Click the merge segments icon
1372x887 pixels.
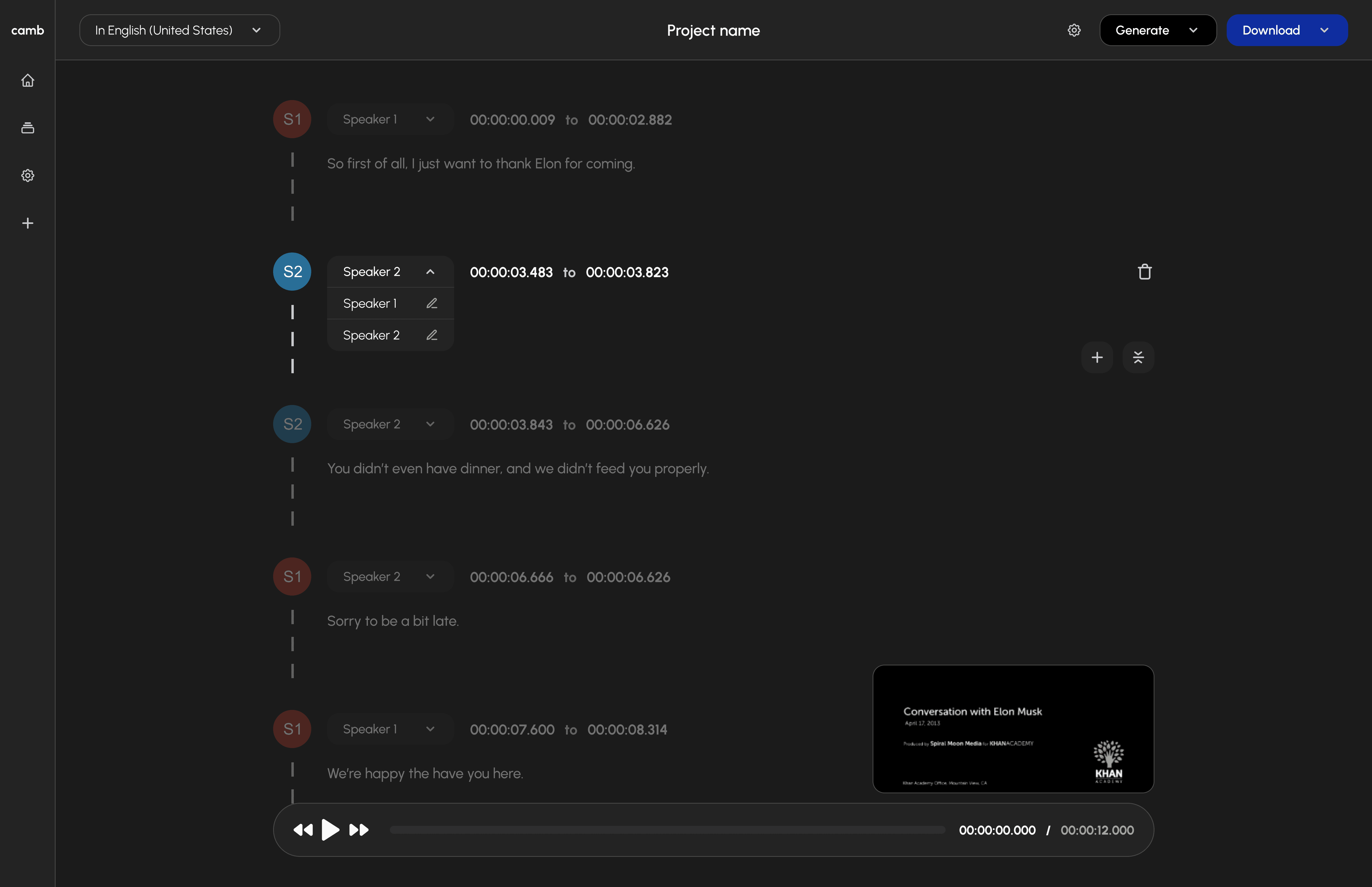tap(1138, 358)
